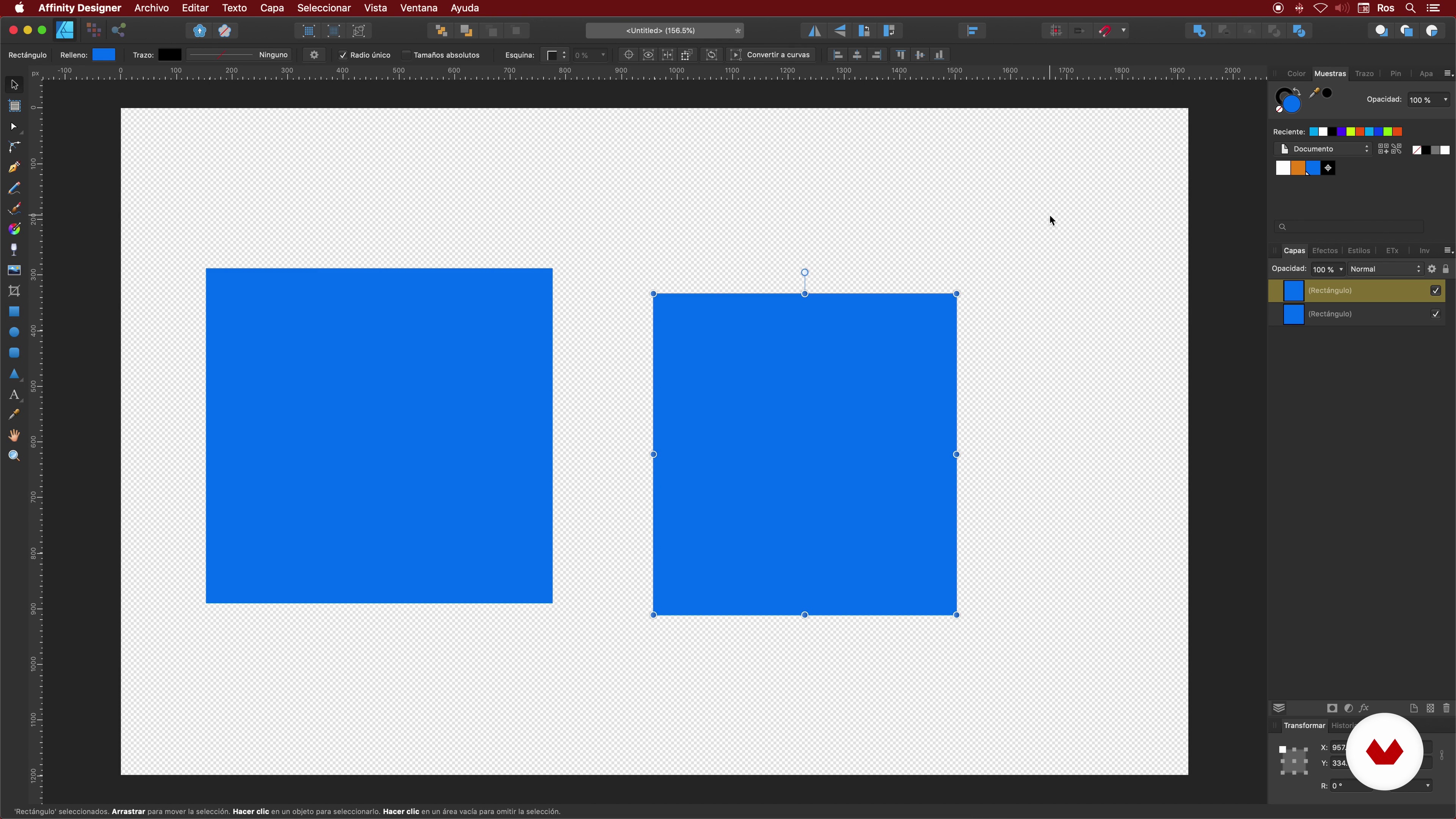Select the Fill gradient tool
This screenshot has height=819, width=1456.
click(14, 229)
